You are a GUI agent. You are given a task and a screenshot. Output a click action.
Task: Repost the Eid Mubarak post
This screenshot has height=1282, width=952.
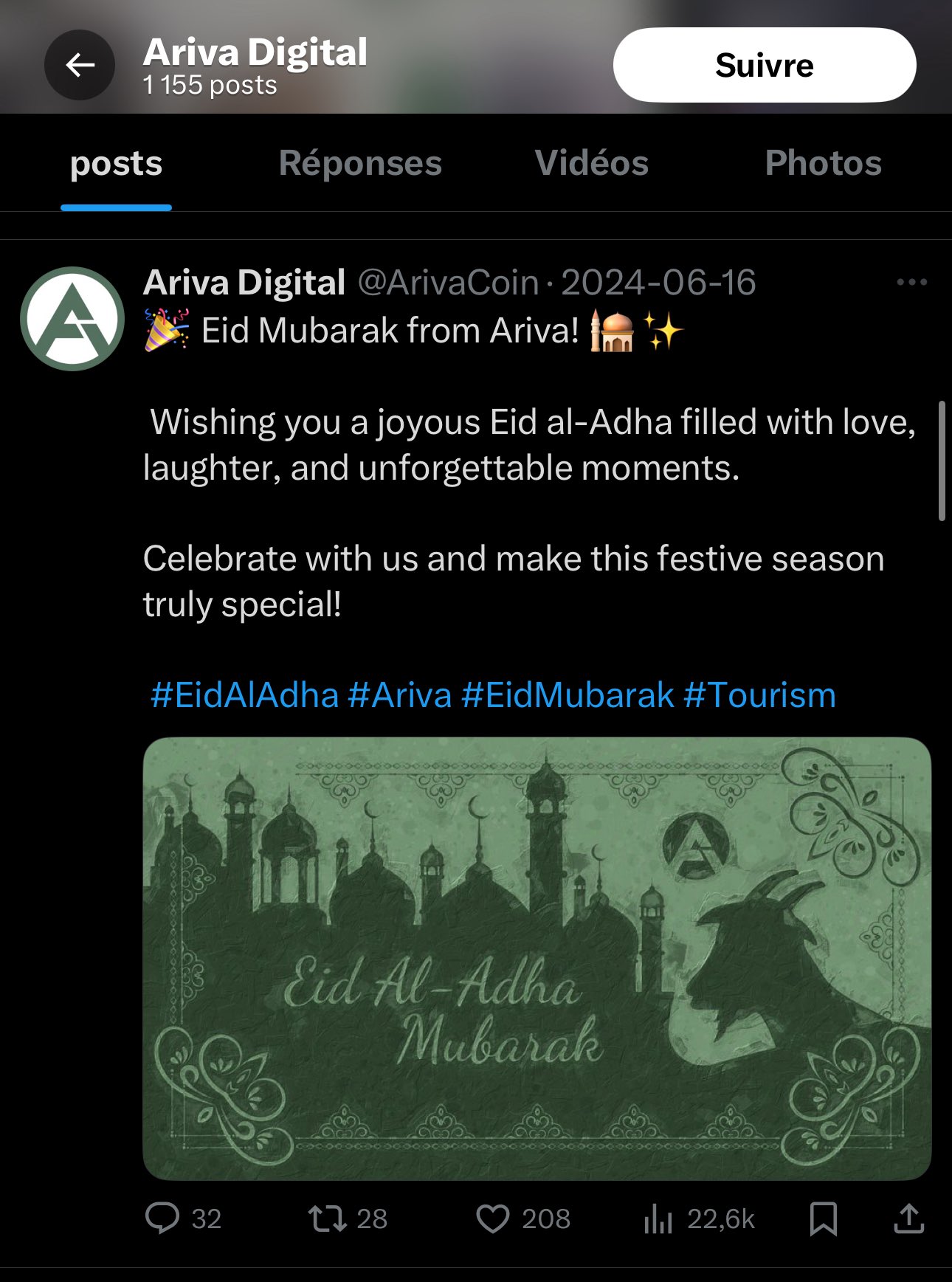pos(328,1218)
